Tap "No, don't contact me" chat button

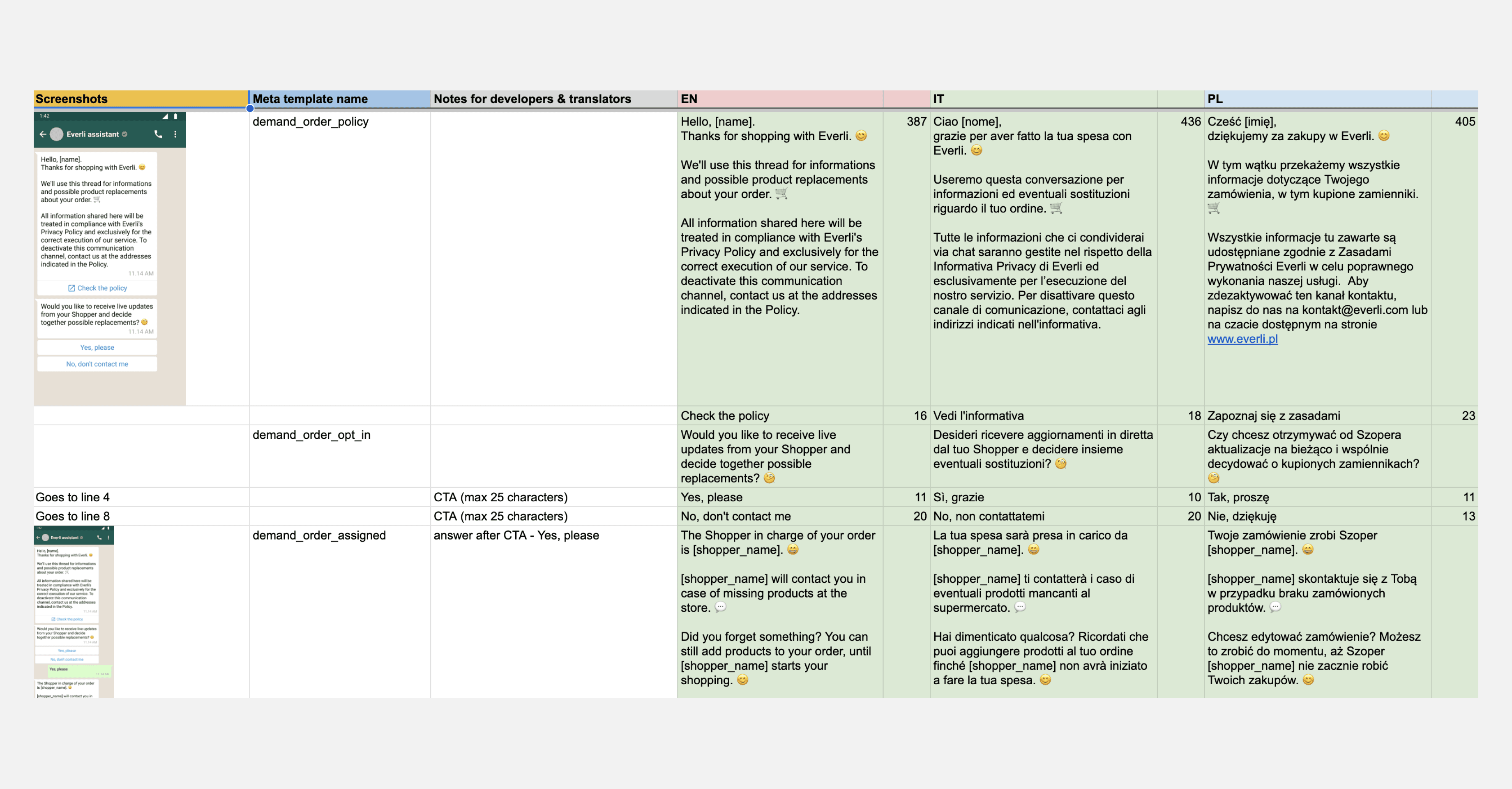coord(97,364)
